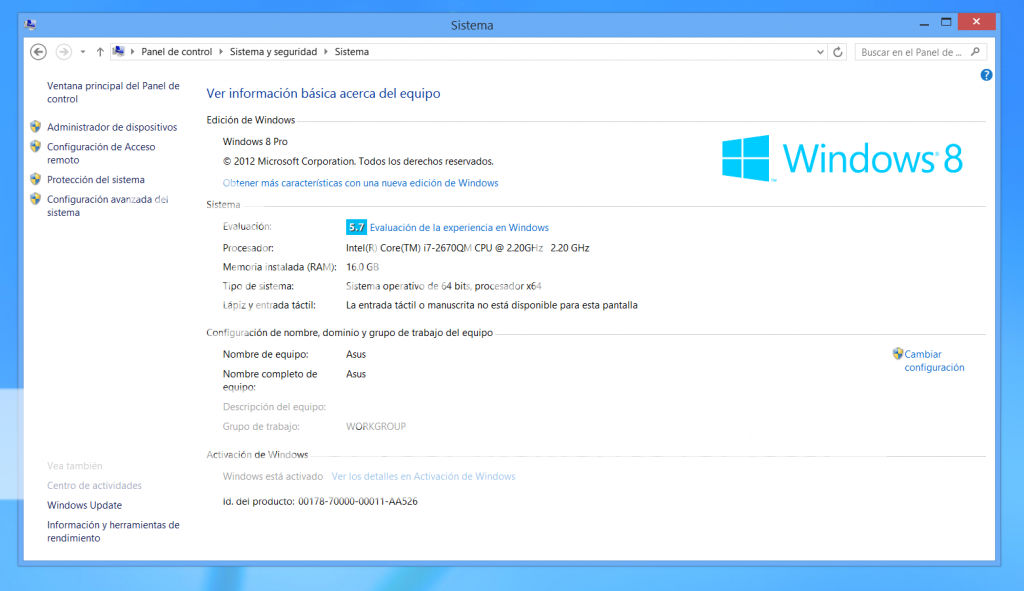The width and height of the screenshot is (1024, 591).
Task: Open Configuración de Acceso remoto
Action: [x=101, y=153]
